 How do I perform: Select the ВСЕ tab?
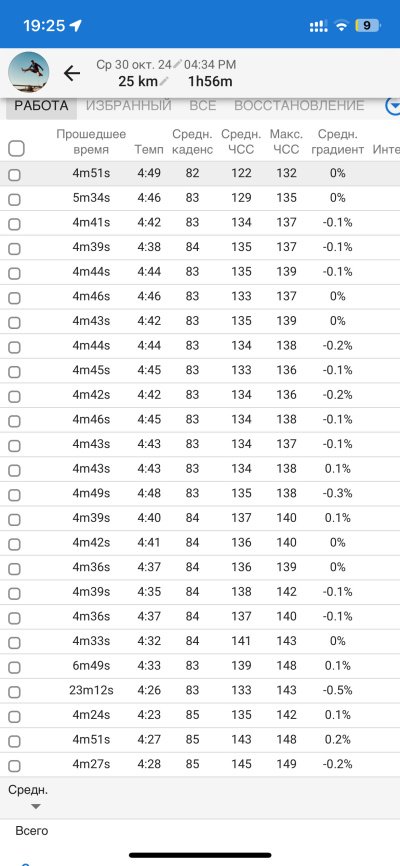point(203,105)
